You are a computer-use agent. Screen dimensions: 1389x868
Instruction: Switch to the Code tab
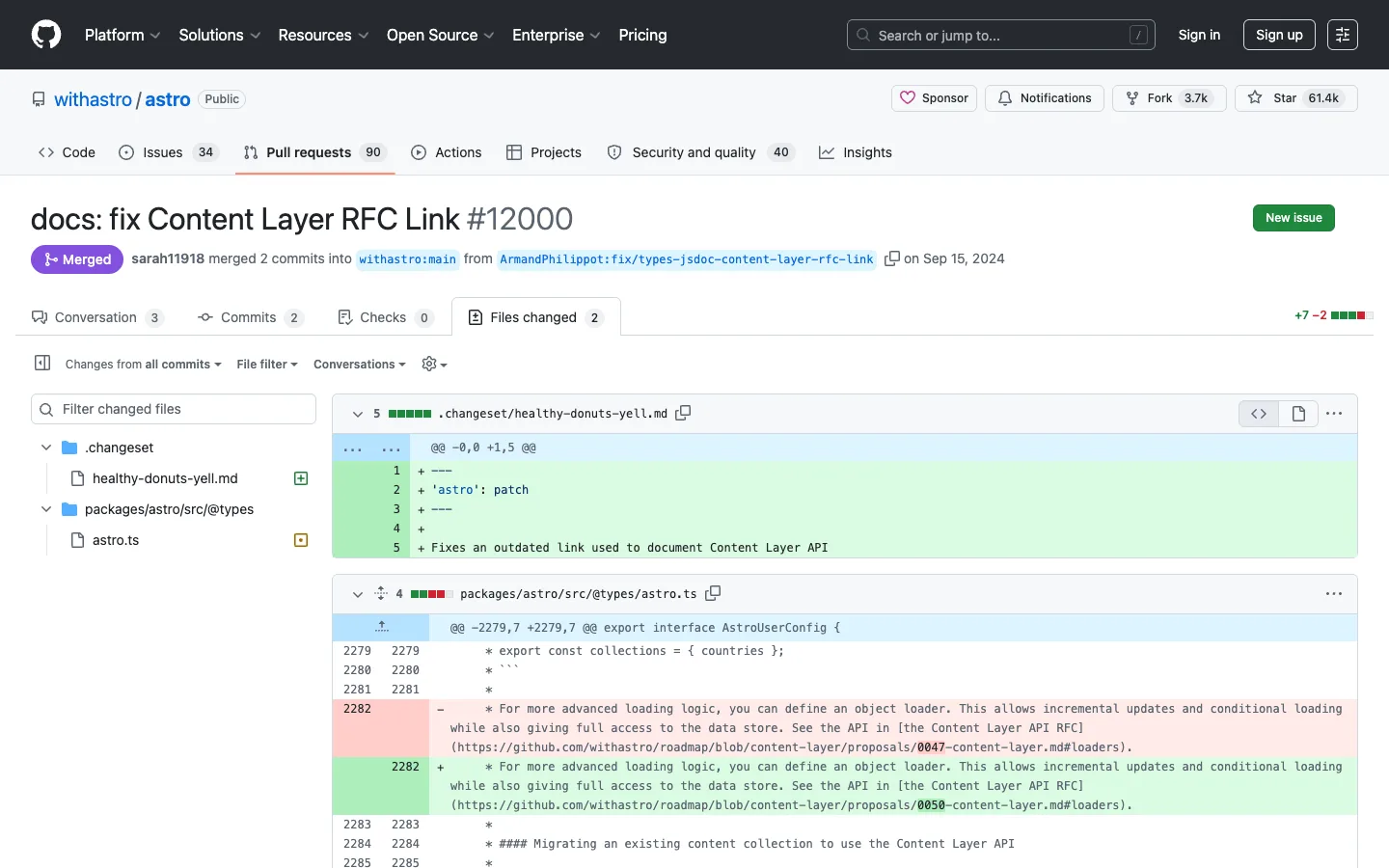(x=67, y=152)
